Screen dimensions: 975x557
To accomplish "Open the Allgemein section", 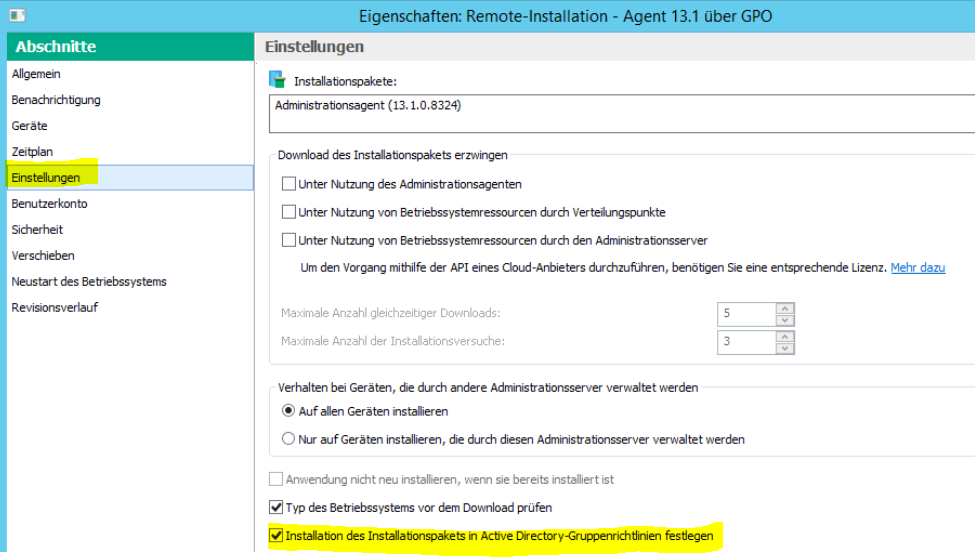I will pos(36,73).
